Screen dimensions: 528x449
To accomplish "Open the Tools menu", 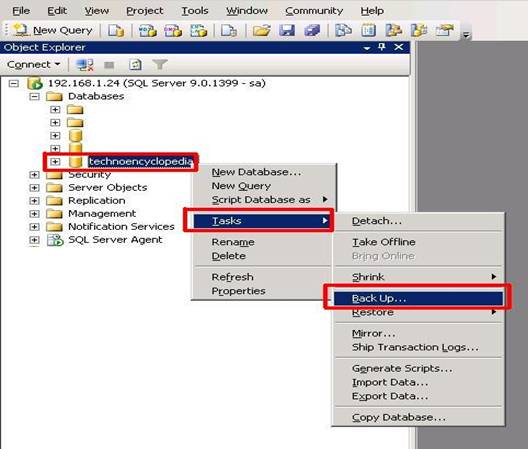I will 195,11.
